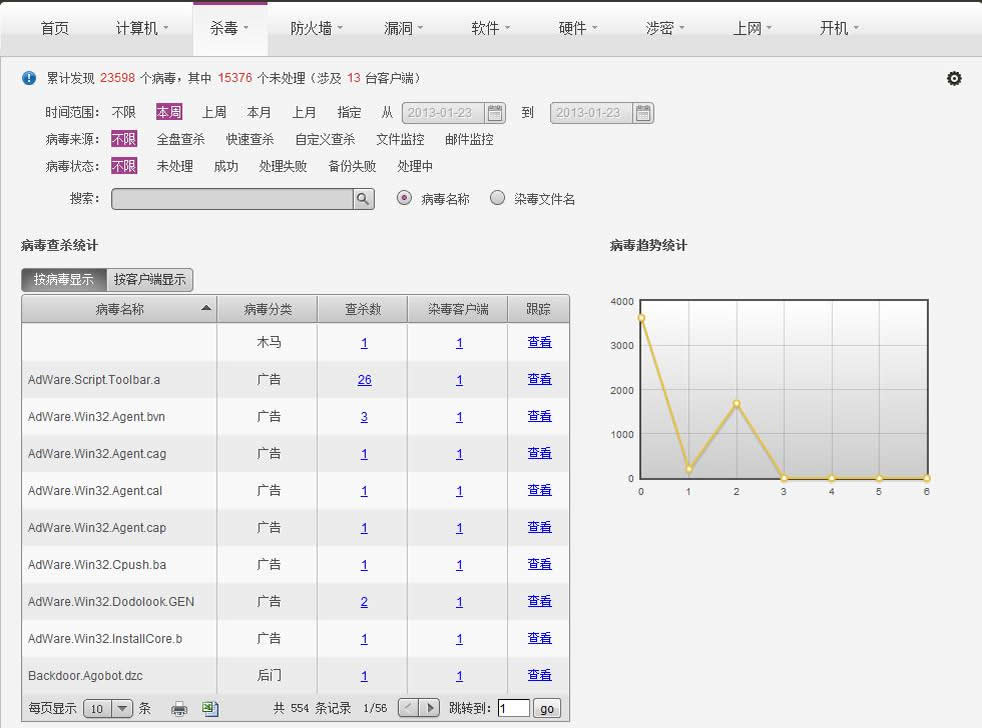982x728 pixels.
Task: Switch to 按客户端显示 tab
Action: click(x=150, y=279)
